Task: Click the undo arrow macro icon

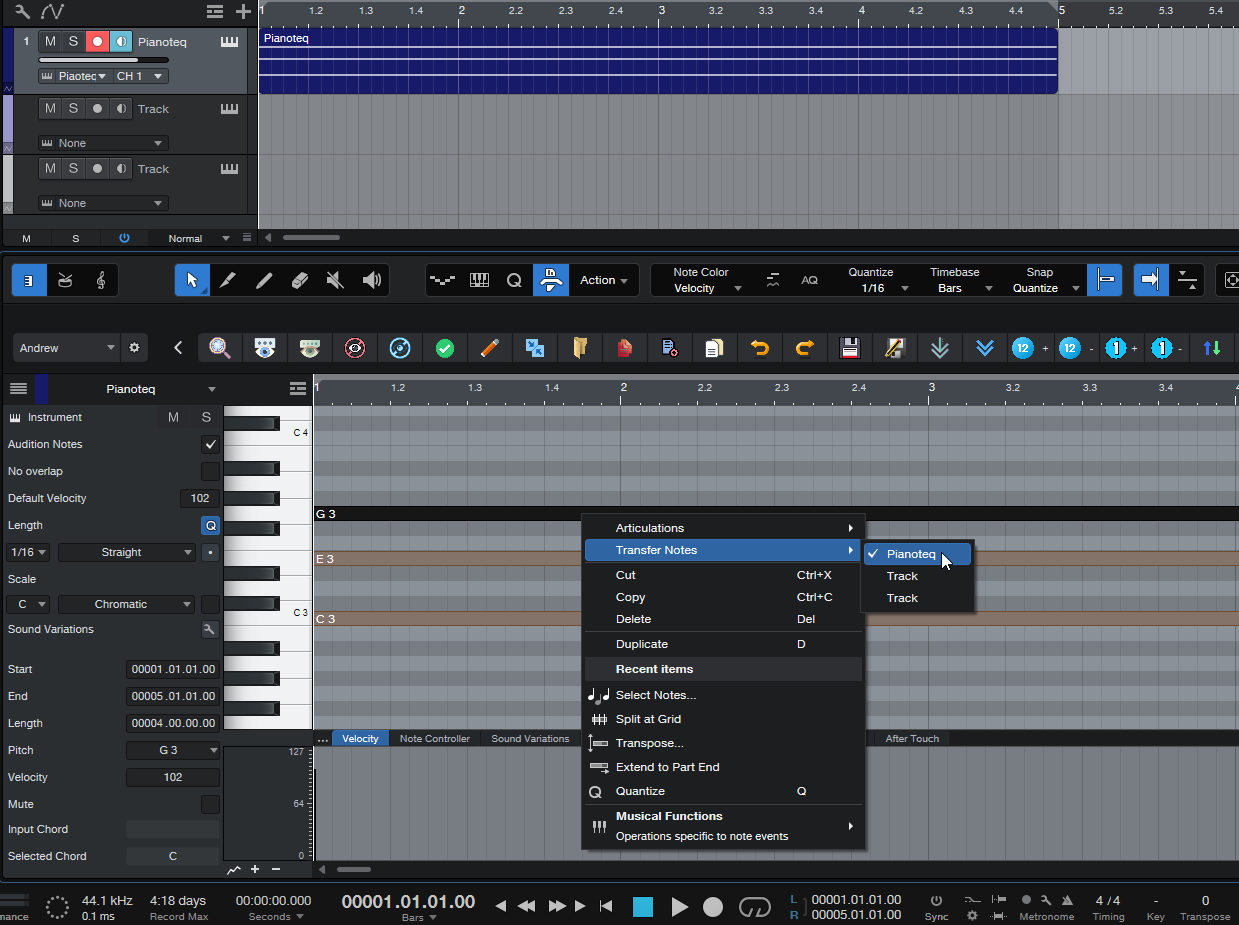Action: pos(760,348)
